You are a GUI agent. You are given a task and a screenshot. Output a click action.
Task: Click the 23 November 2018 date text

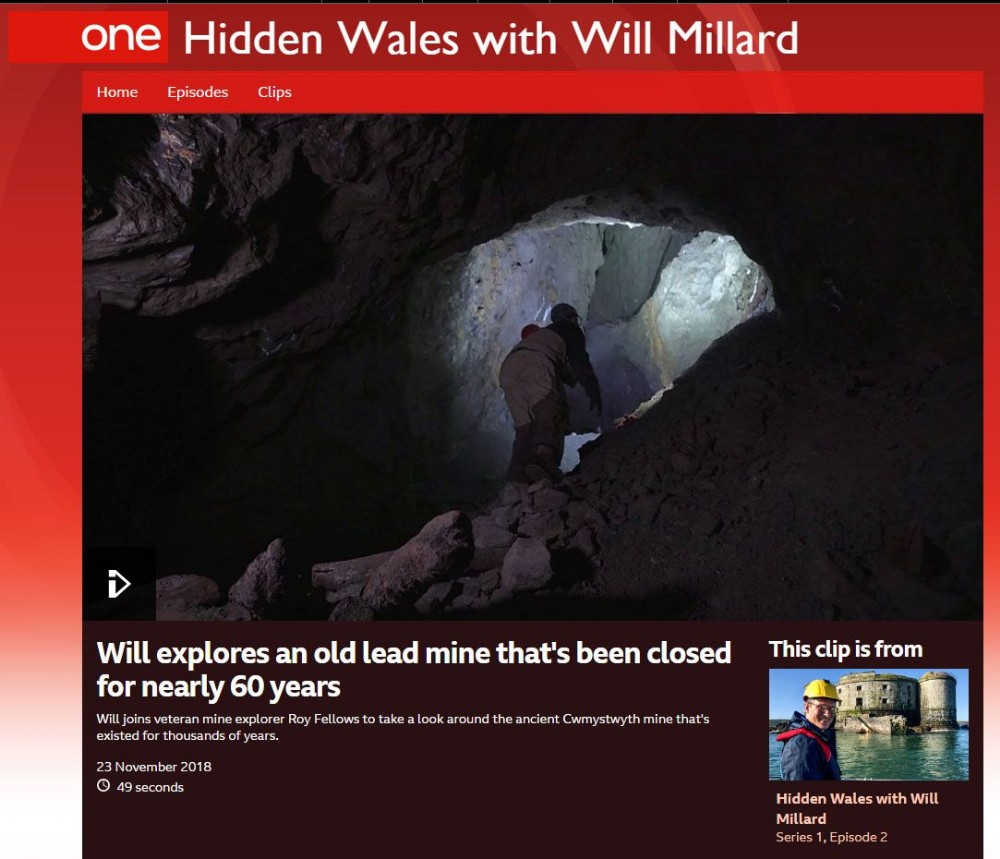pos(154,767)
